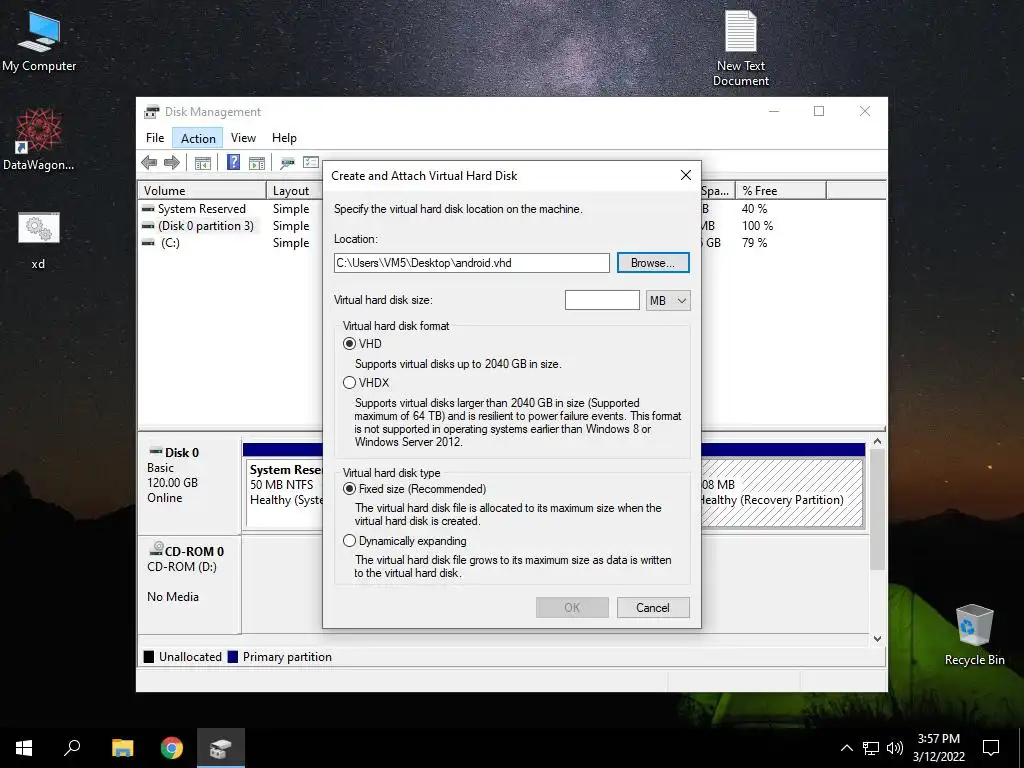
Task: Open the network status tray icon
Action: [871, 748]
